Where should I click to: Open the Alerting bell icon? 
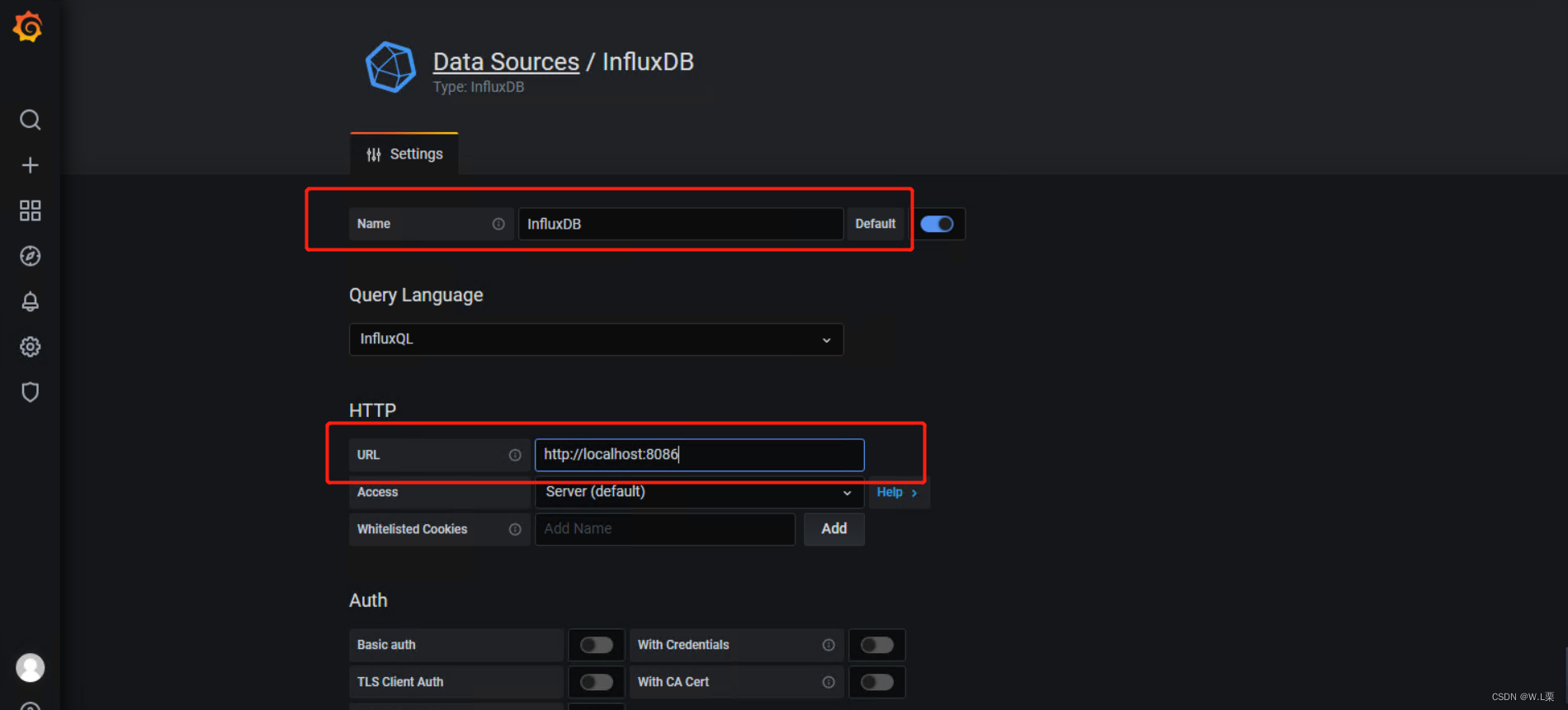(x=31, y=301)
